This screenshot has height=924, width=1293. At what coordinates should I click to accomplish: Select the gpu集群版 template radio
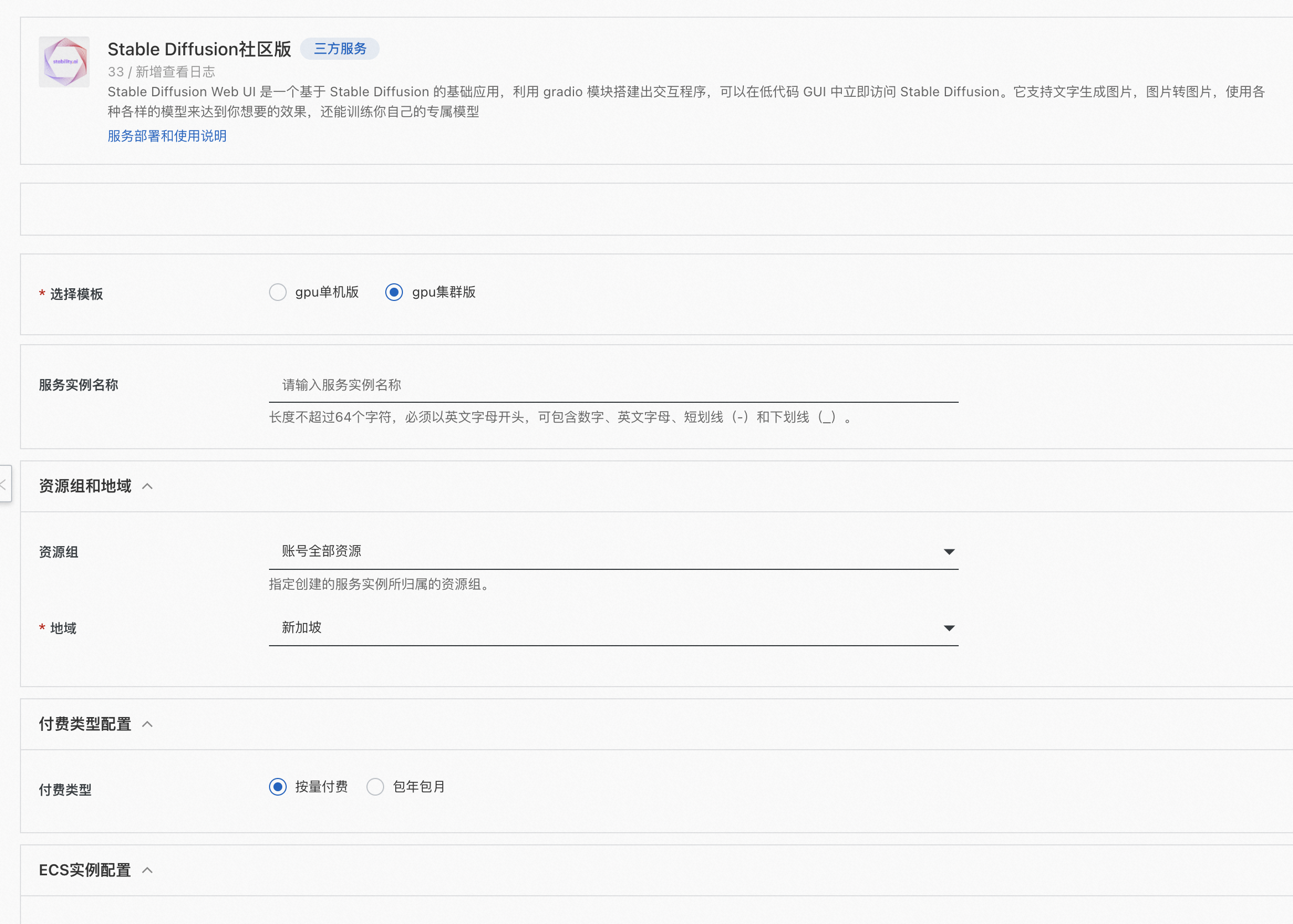tap(394, 293)
